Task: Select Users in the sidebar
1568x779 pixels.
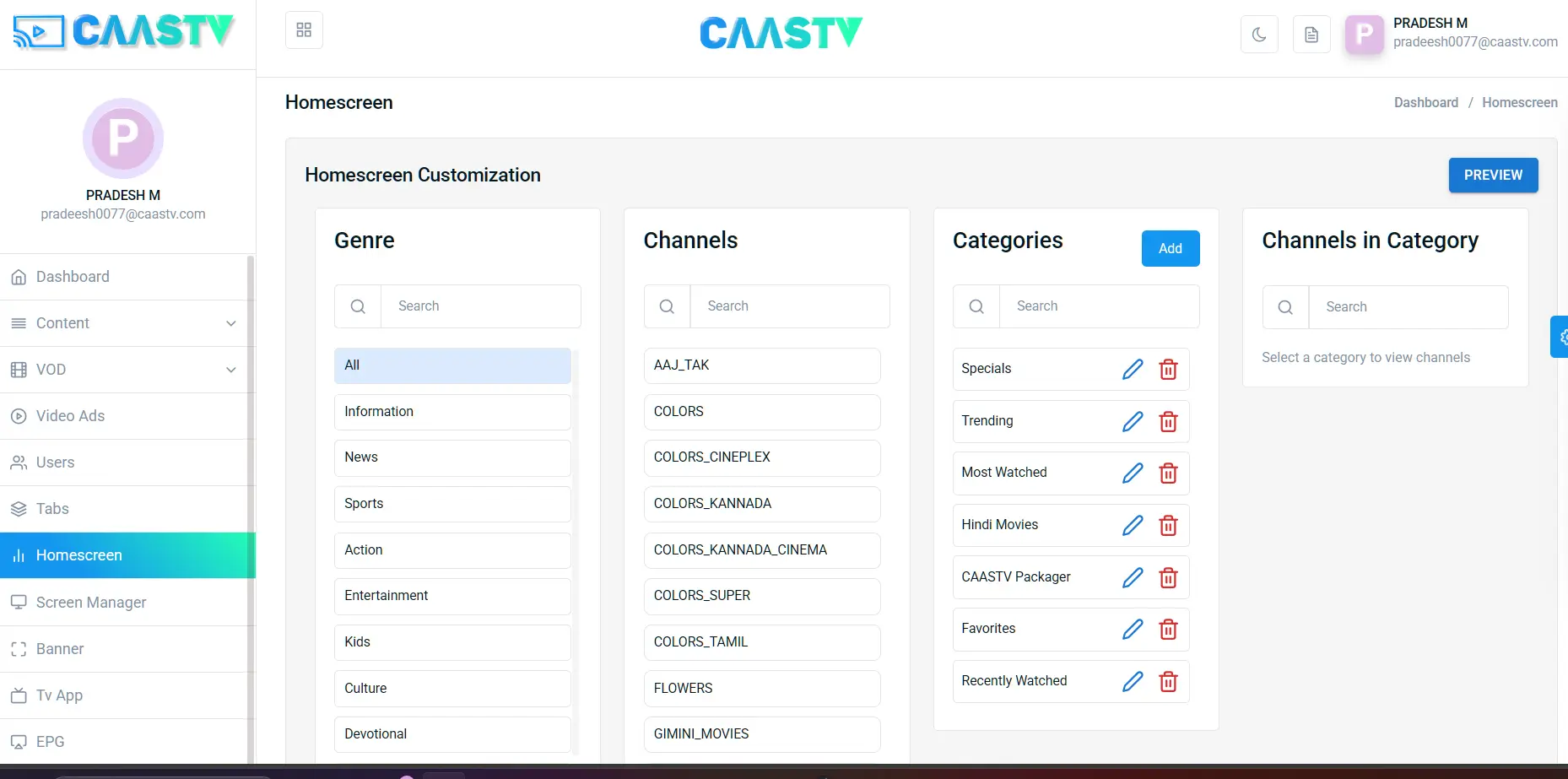Action: point(54,463)
